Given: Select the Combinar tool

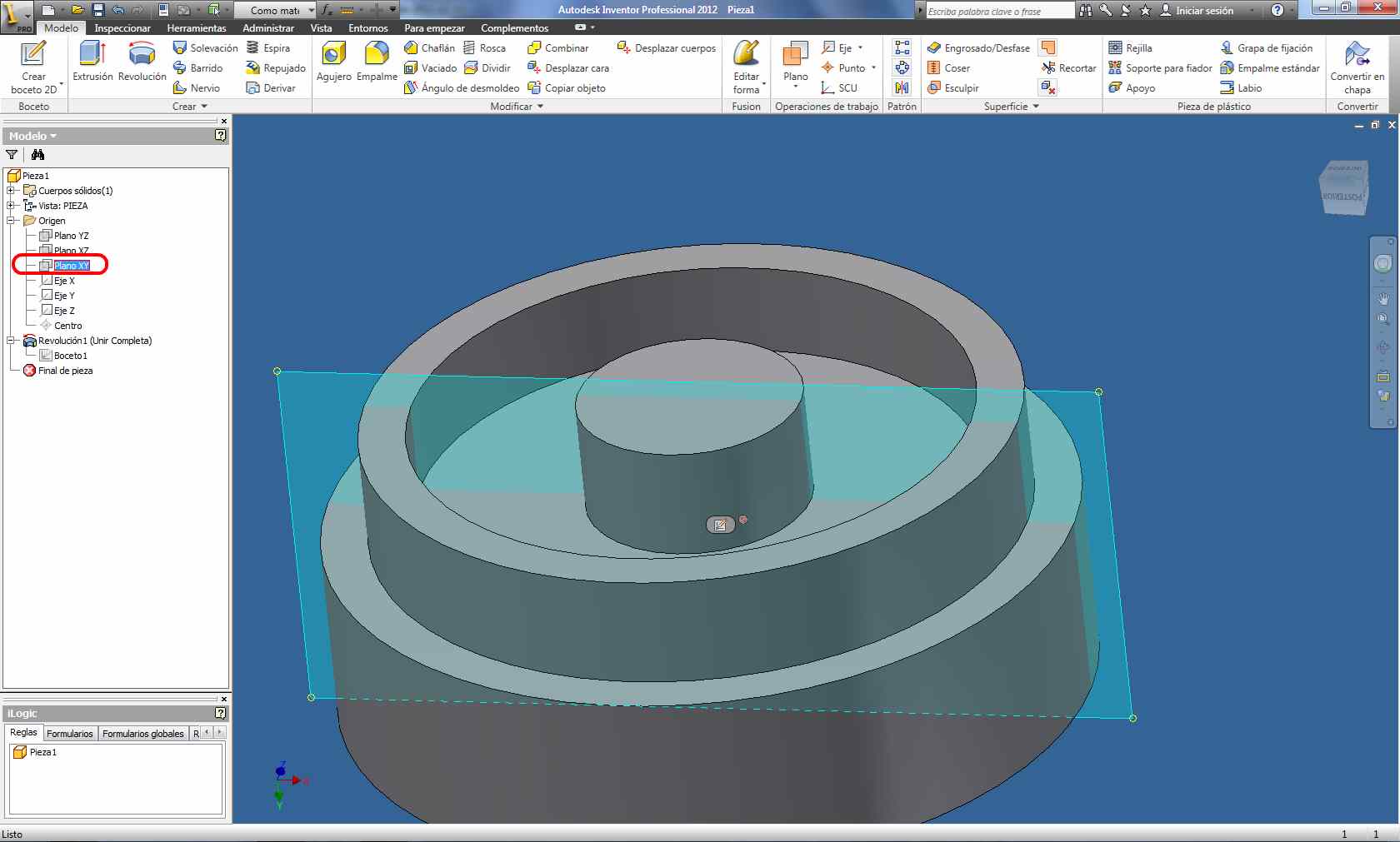Looking at the screenshot, I should pyautogui.click(x=557, y=48).
